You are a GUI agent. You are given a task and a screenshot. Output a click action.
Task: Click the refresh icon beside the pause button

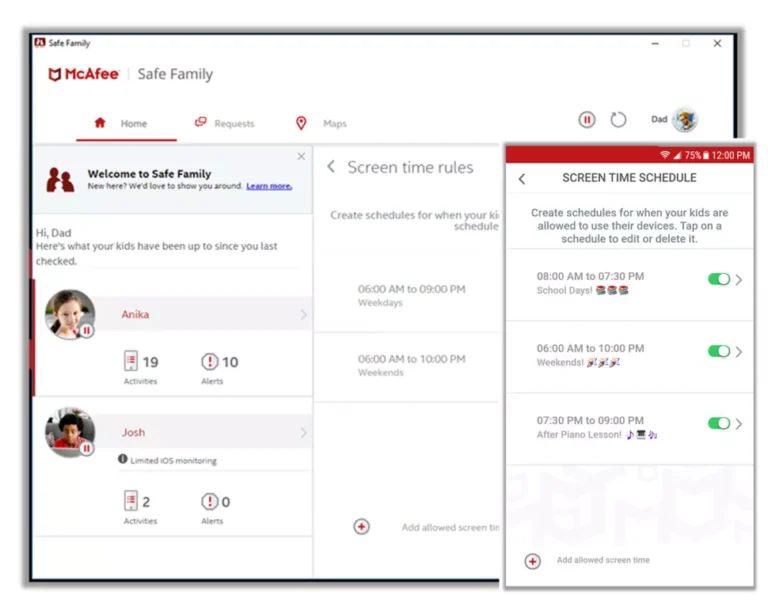point(618,120)
